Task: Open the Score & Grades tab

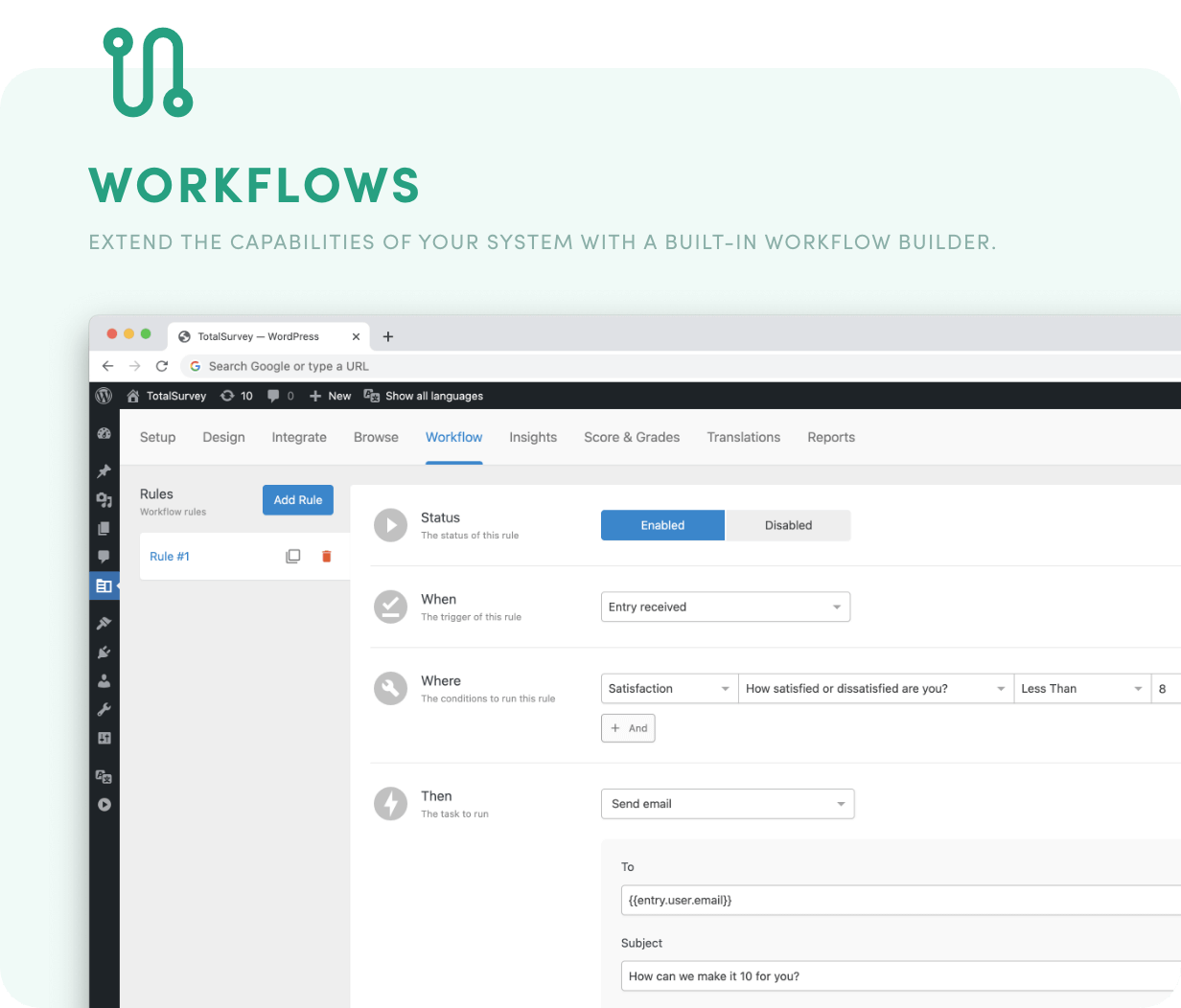Action: 632,437
